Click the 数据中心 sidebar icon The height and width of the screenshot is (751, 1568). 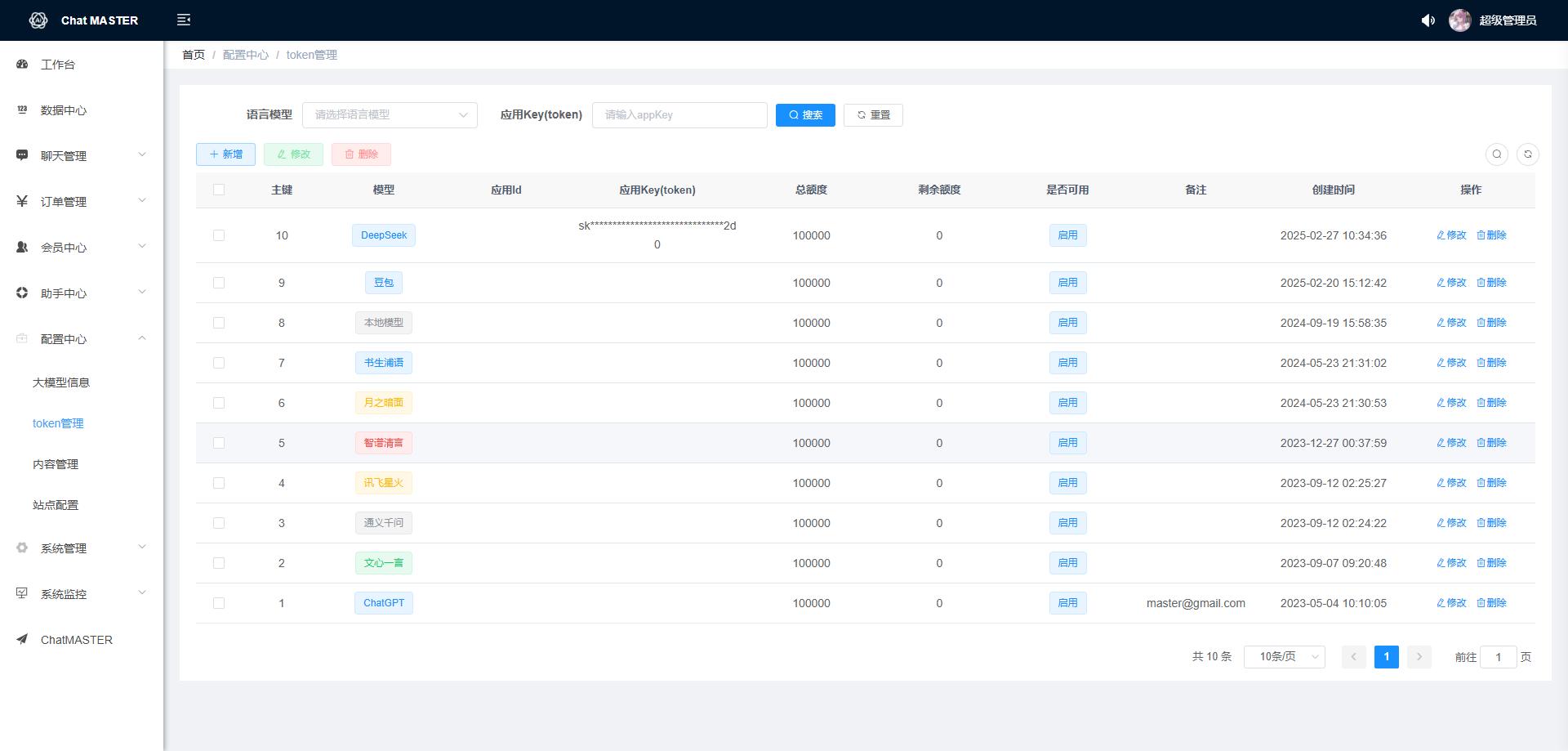[22, 110]
